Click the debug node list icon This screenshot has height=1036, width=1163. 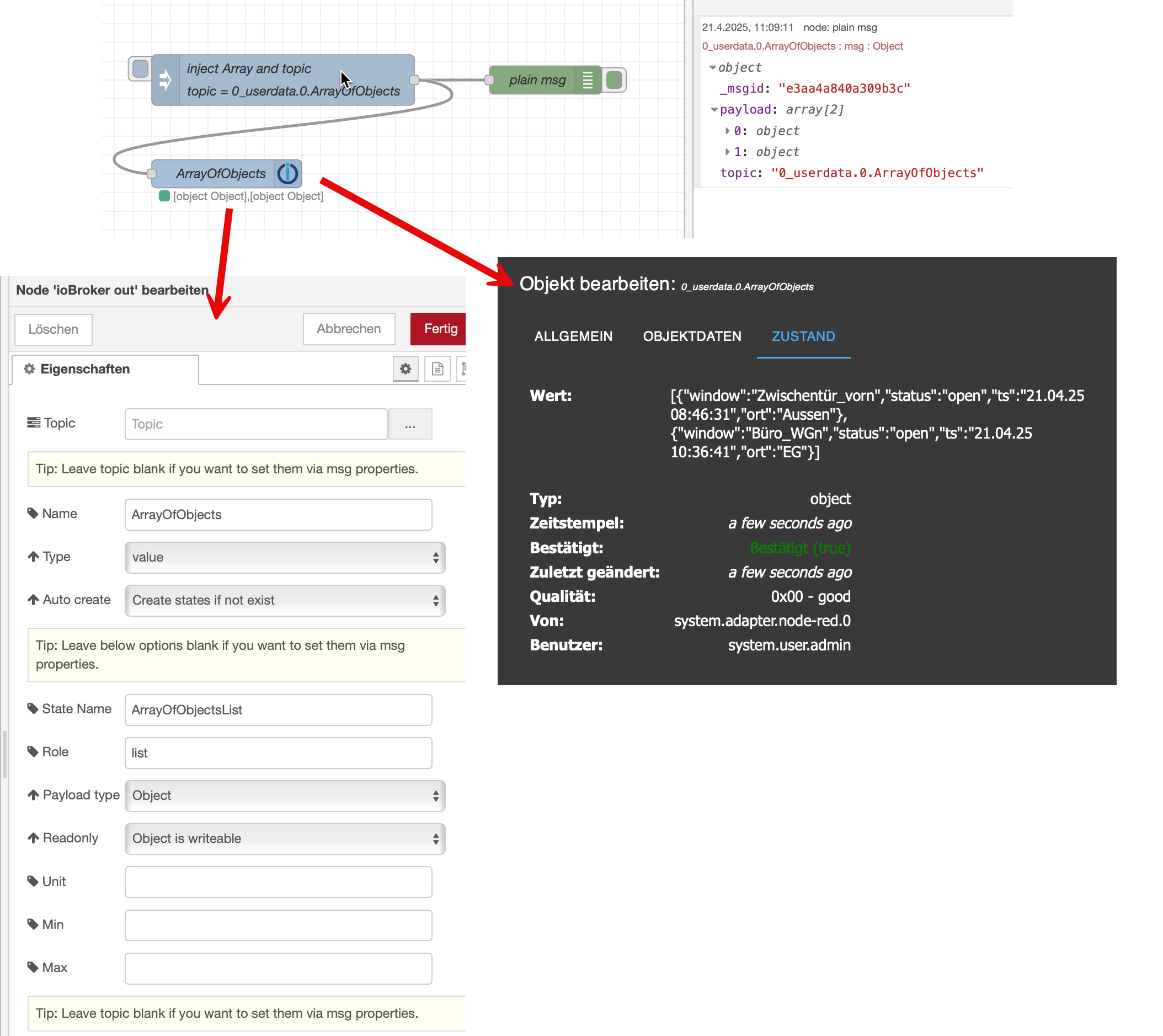pyautogui.click(x=588, y=79)
